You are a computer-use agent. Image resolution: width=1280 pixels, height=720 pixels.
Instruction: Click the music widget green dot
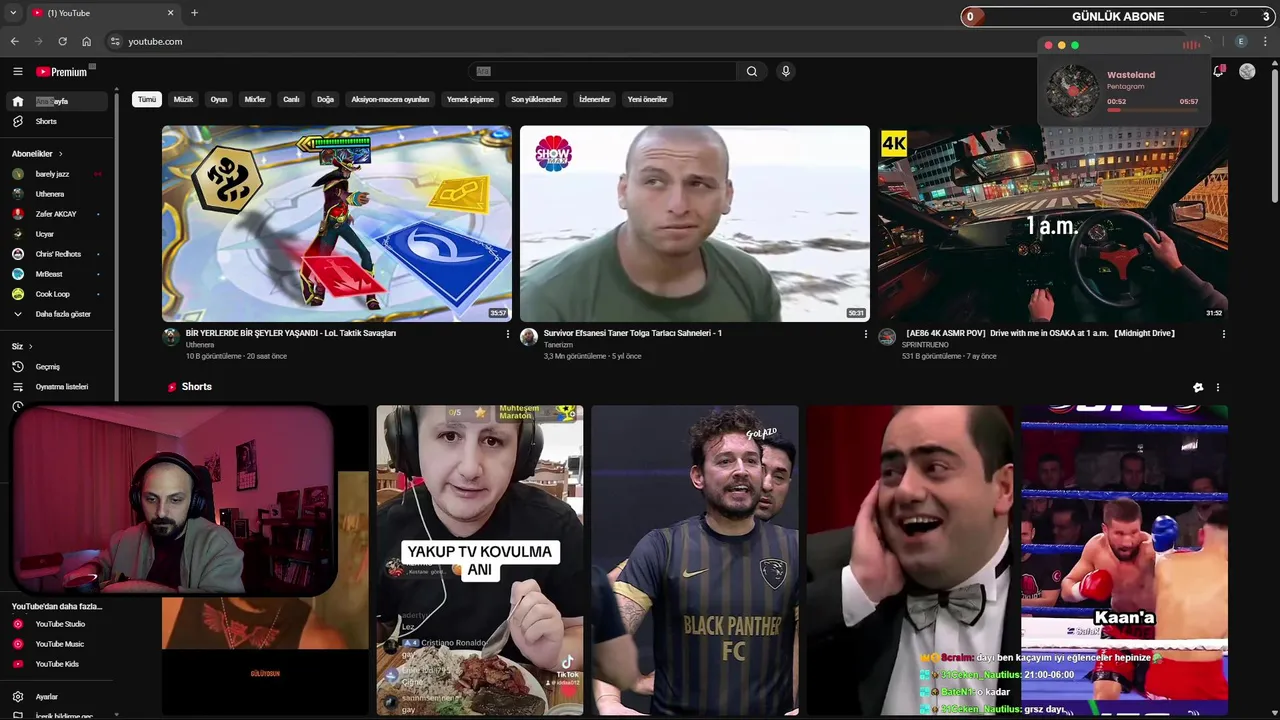point(1075,45)
